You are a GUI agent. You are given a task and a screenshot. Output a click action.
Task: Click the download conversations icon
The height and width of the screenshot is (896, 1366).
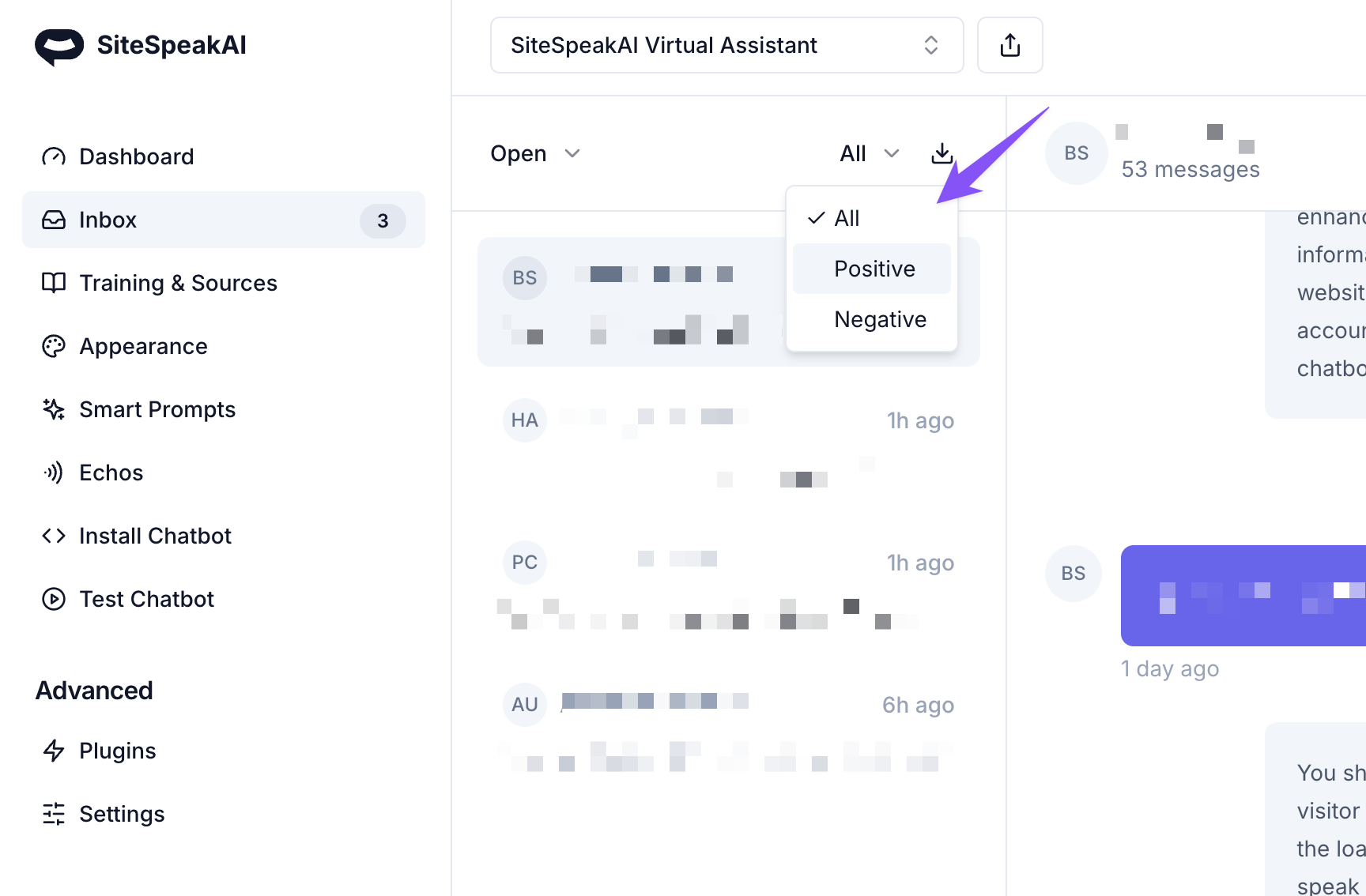click(x=941, y=153)
